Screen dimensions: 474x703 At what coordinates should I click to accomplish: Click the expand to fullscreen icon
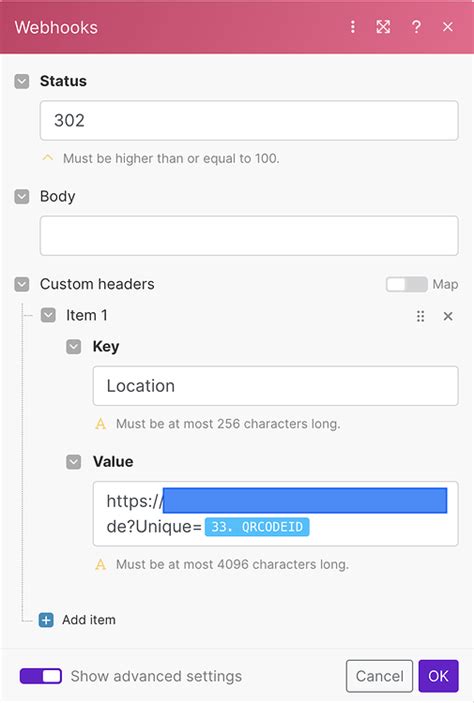click(x=383, y=27)
